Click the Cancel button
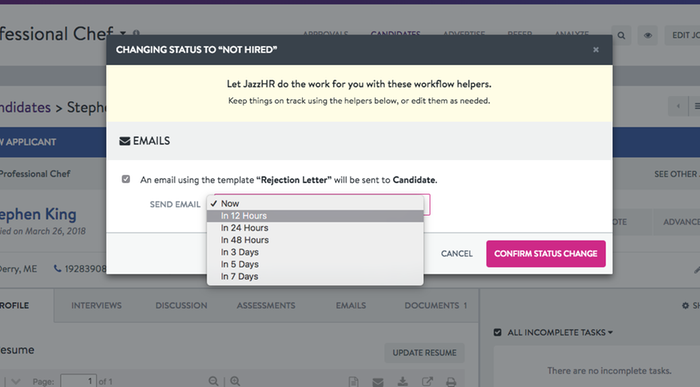Viewport: 700px width, 387px height. [456, 254]
